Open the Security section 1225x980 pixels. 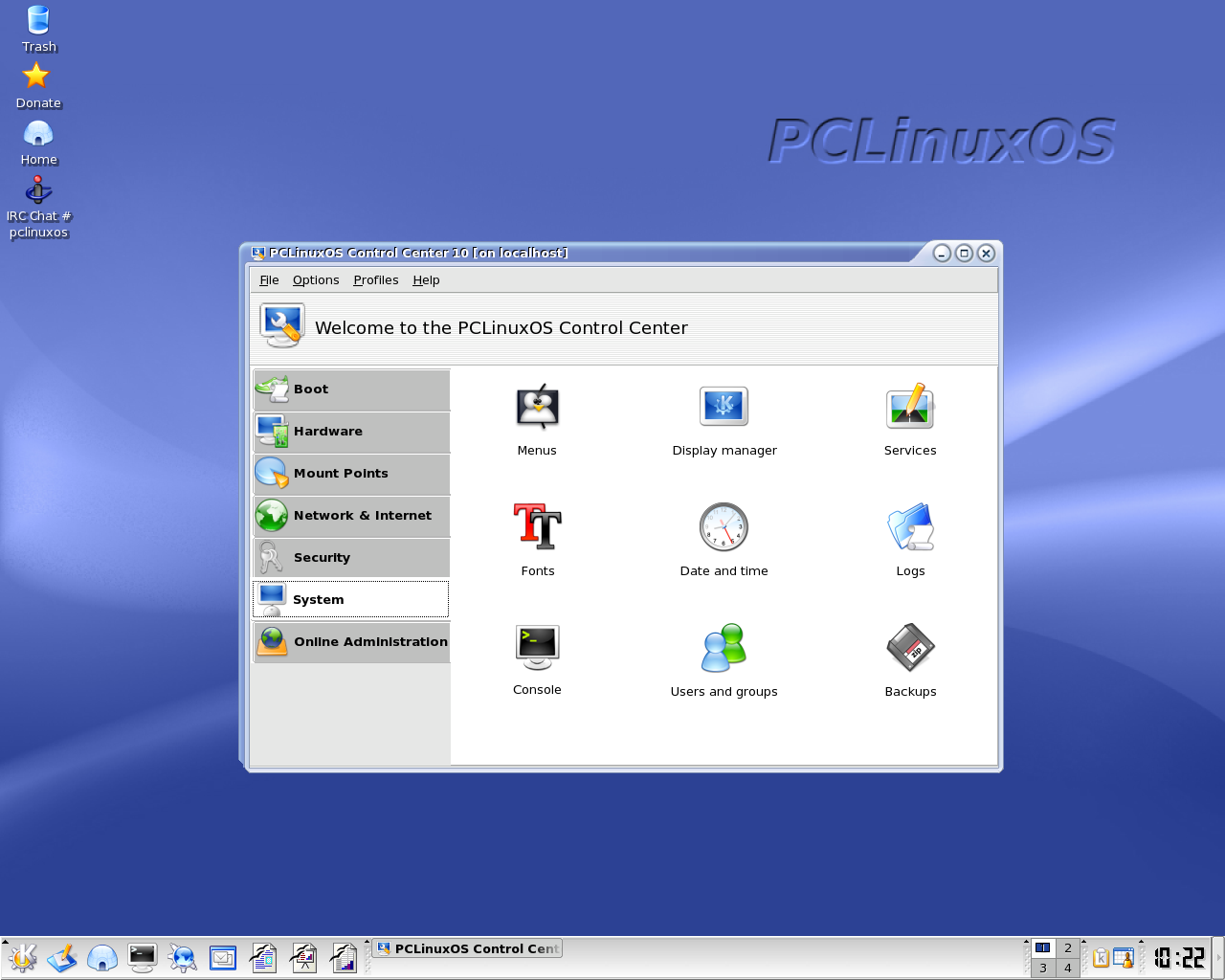pyautogui.click(x=351, y=558)
